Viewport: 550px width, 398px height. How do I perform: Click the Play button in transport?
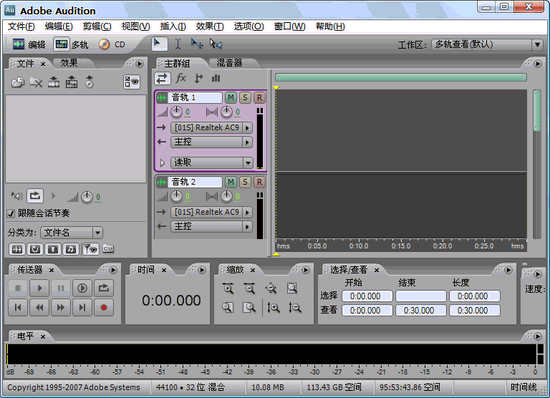[x=39, y=288]
